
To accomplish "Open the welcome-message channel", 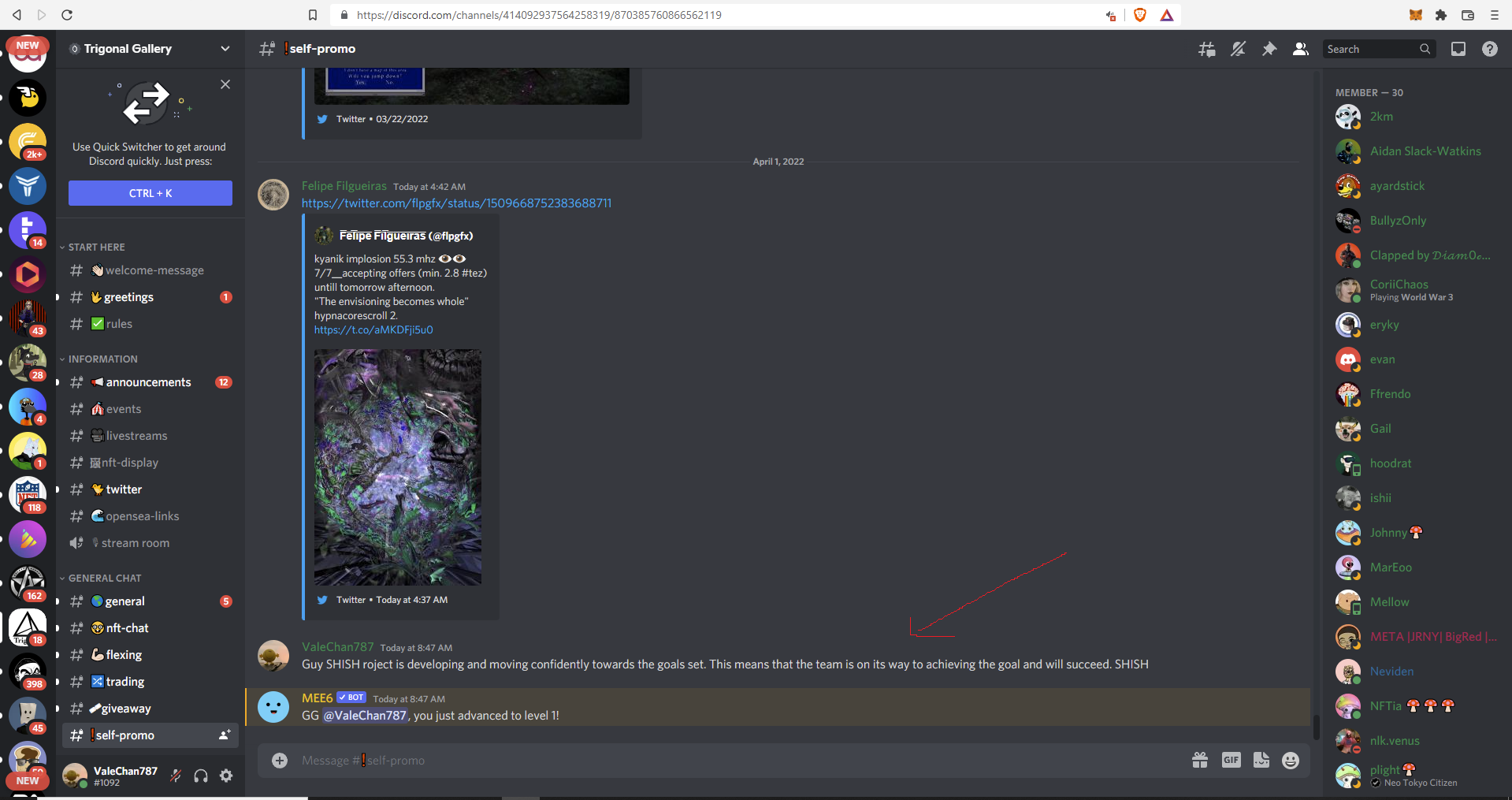I will click(x=150, y=270).
